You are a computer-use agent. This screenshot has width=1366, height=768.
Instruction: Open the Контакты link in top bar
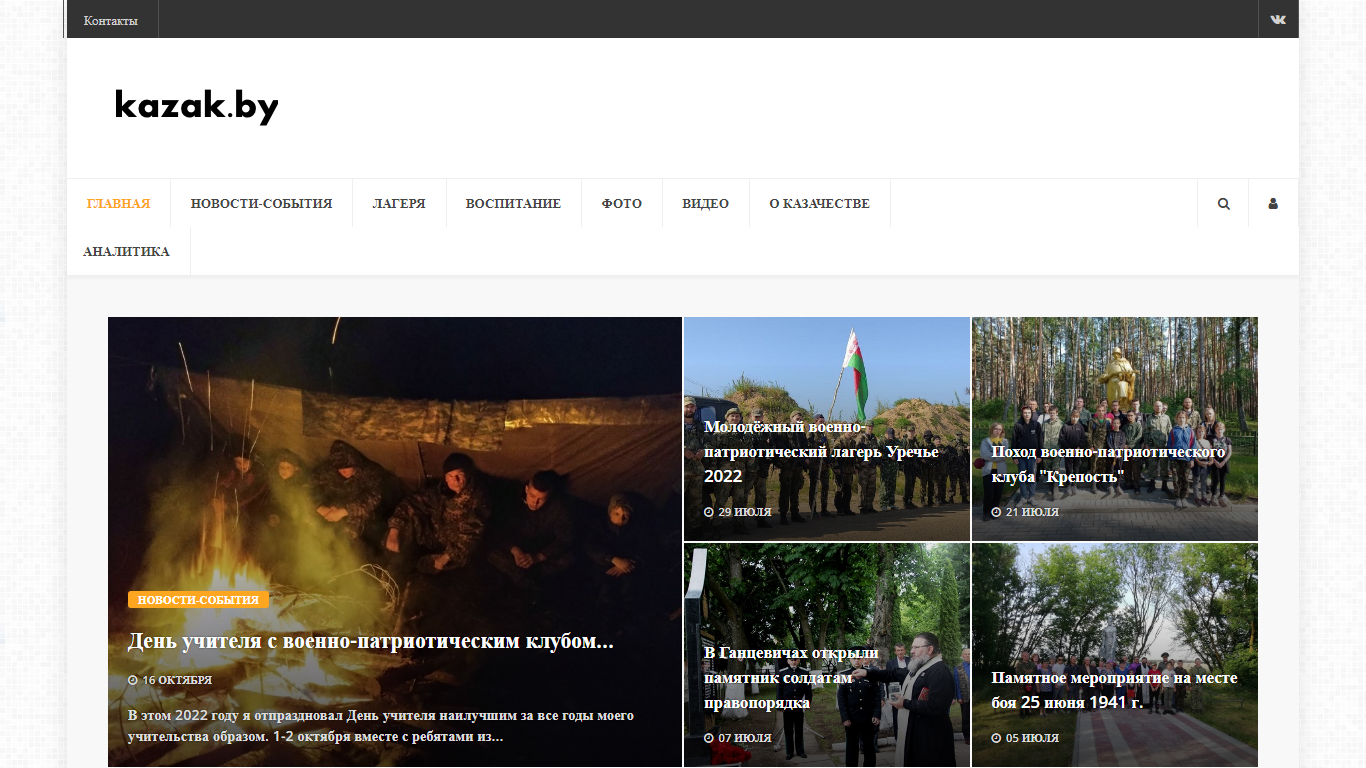(x=111, y=20)
